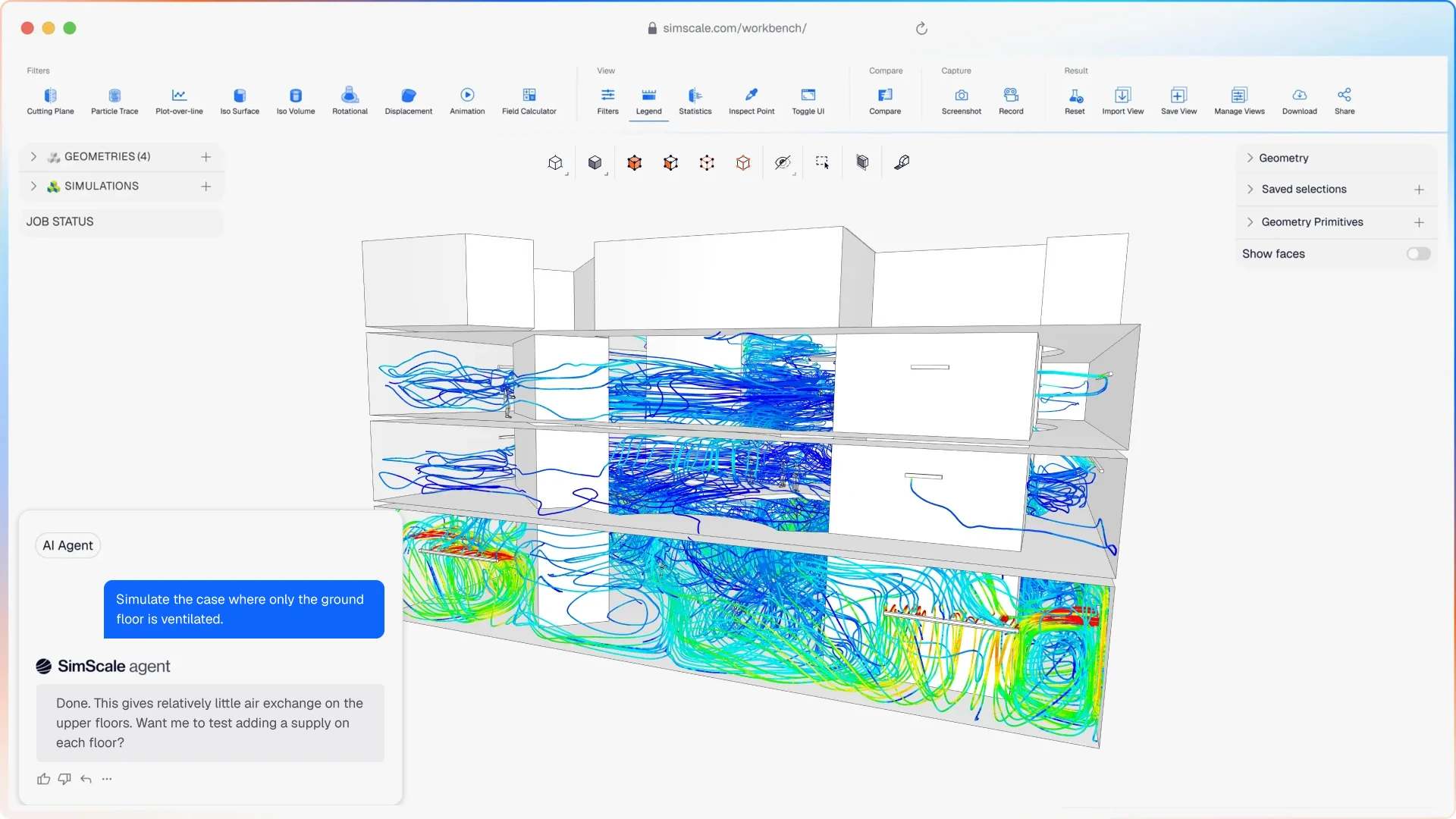1456x819 pixels.
Task: Toggle hidden entities eye icon
Action: click(783, 162)
